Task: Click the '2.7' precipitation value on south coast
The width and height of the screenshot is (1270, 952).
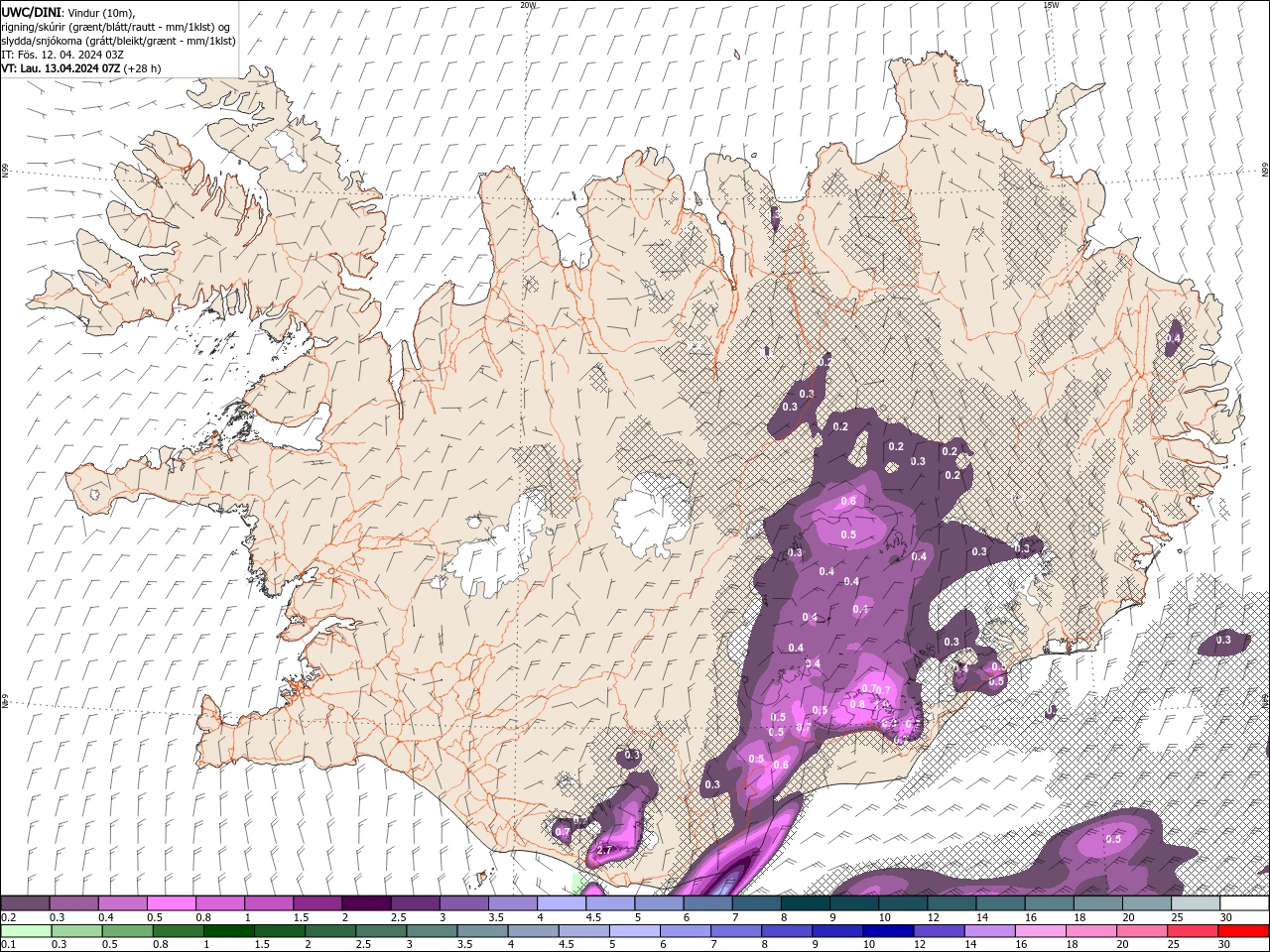Action: pyautogui.click(x=604, y=850)
